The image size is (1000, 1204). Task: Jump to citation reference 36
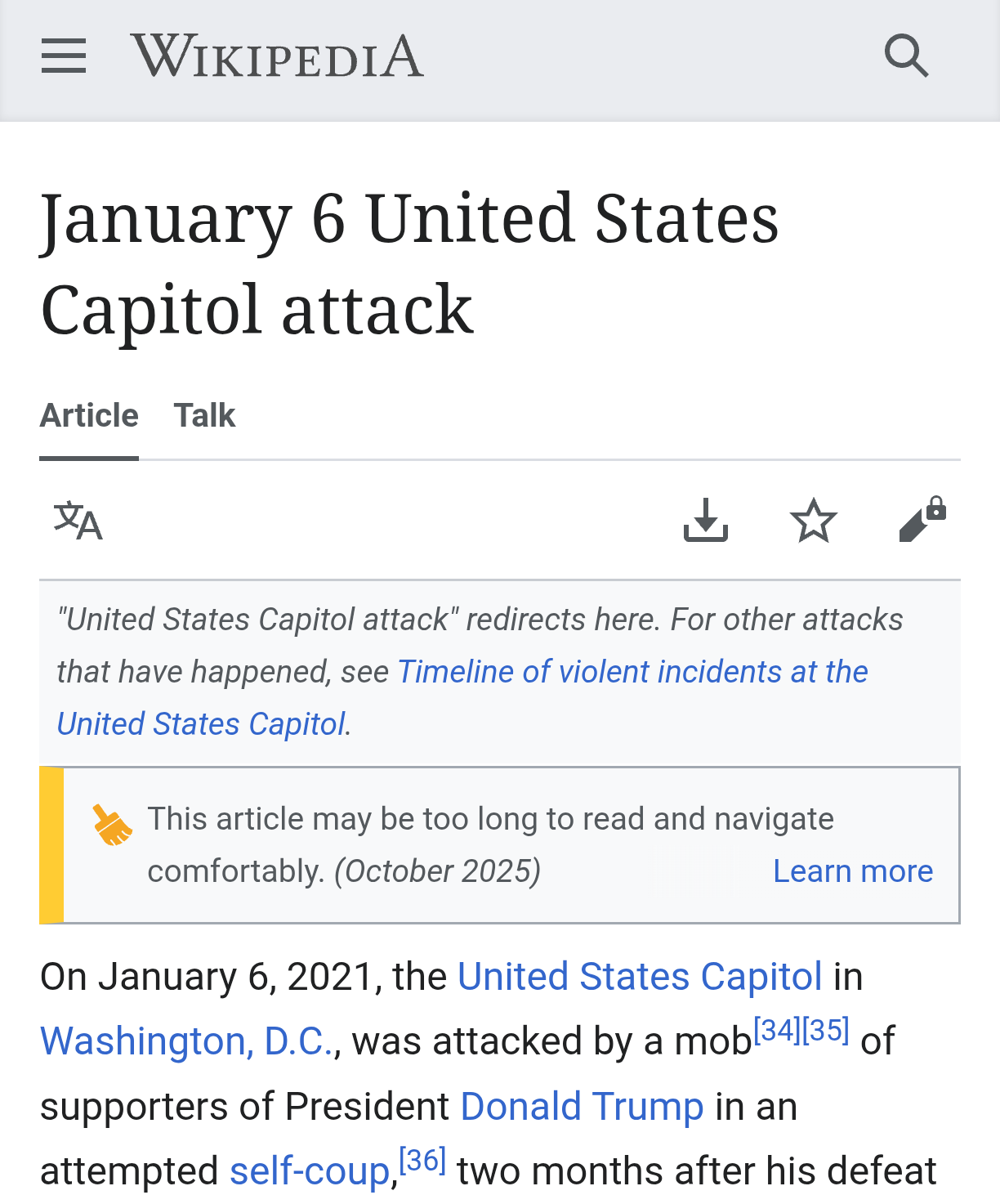422,1160
